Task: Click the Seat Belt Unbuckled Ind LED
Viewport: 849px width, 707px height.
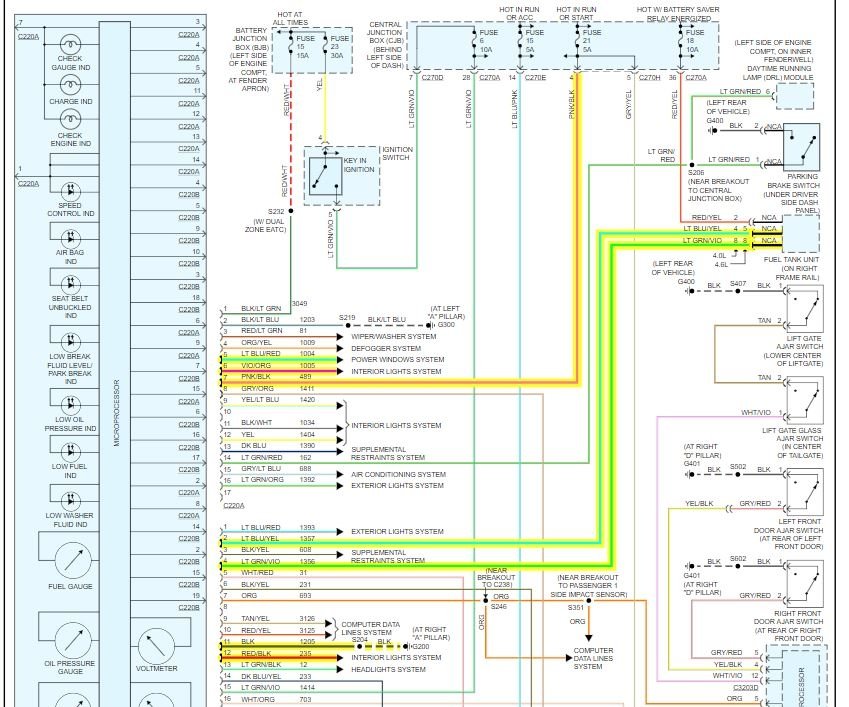Action: pyautogui.click(x=70, y=284)
